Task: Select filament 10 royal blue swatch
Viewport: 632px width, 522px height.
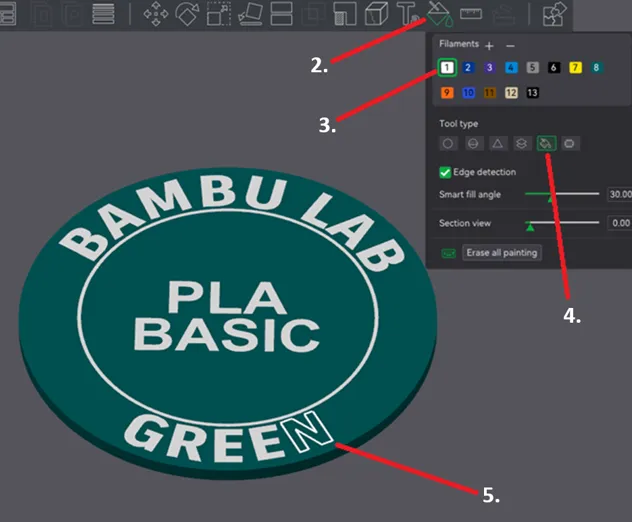Action: [468, 93]
